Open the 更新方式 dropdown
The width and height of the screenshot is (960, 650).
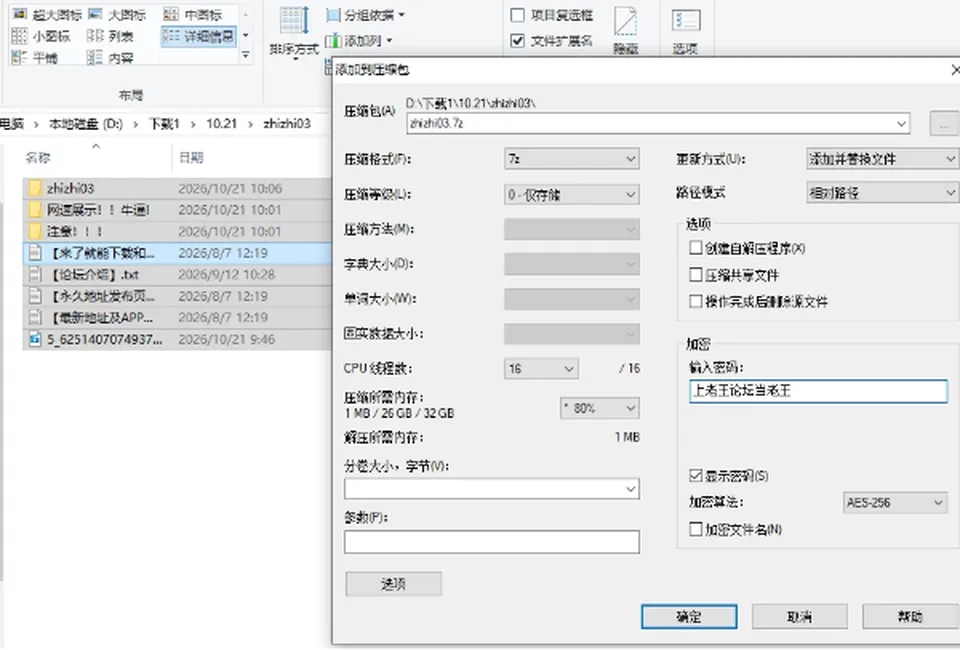point(882,159)
